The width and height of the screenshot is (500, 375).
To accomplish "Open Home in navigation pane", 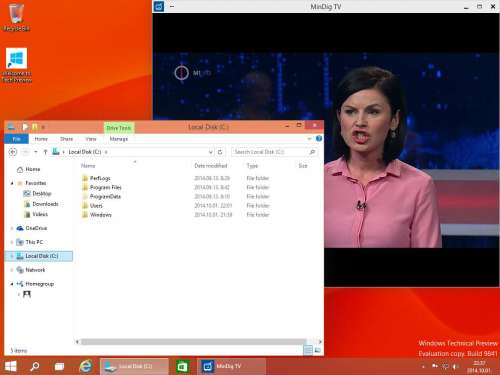I will click(29, 169).
